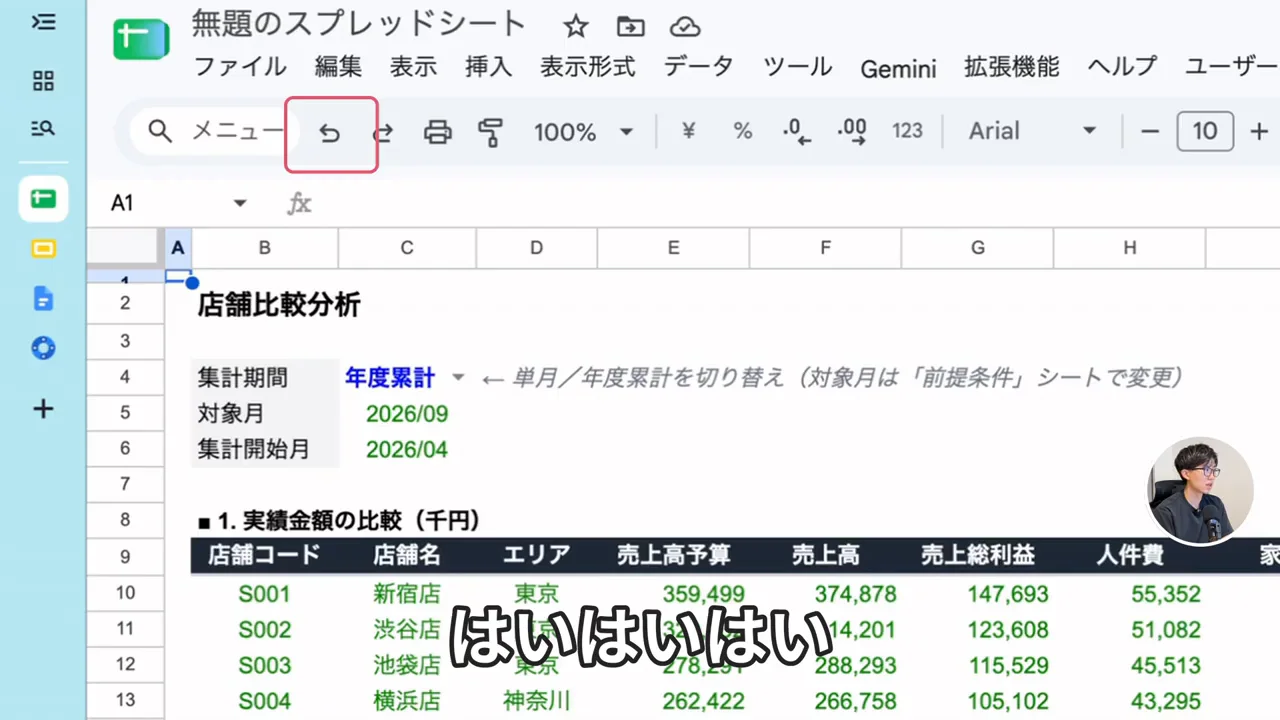1280x720 pixels.
Task: Open the 編集 menu
Action: [x=338, y=67]
